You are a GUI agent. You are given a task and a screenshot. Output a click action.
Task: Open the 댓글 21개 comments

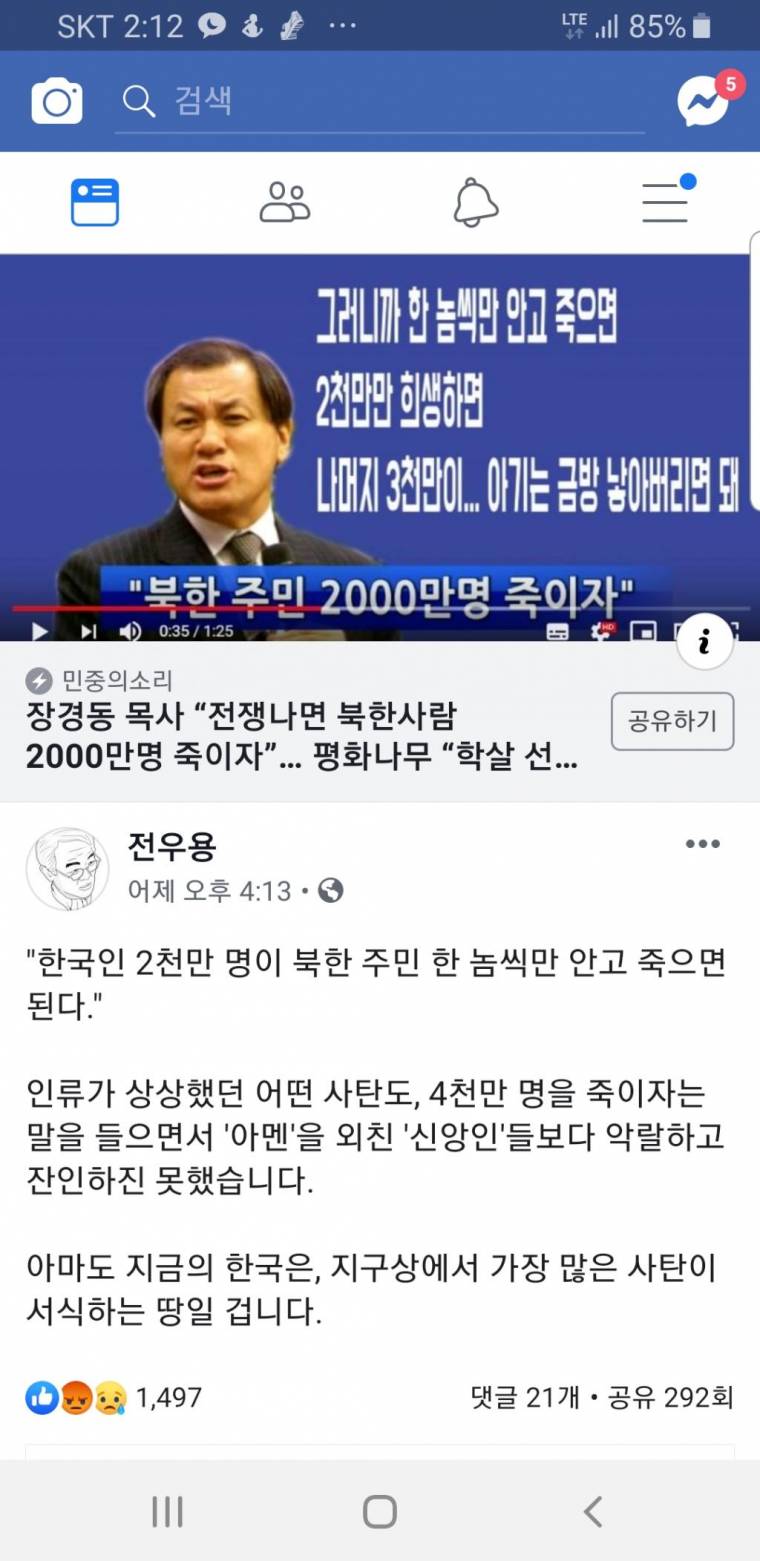click(x=525, y=1397)
